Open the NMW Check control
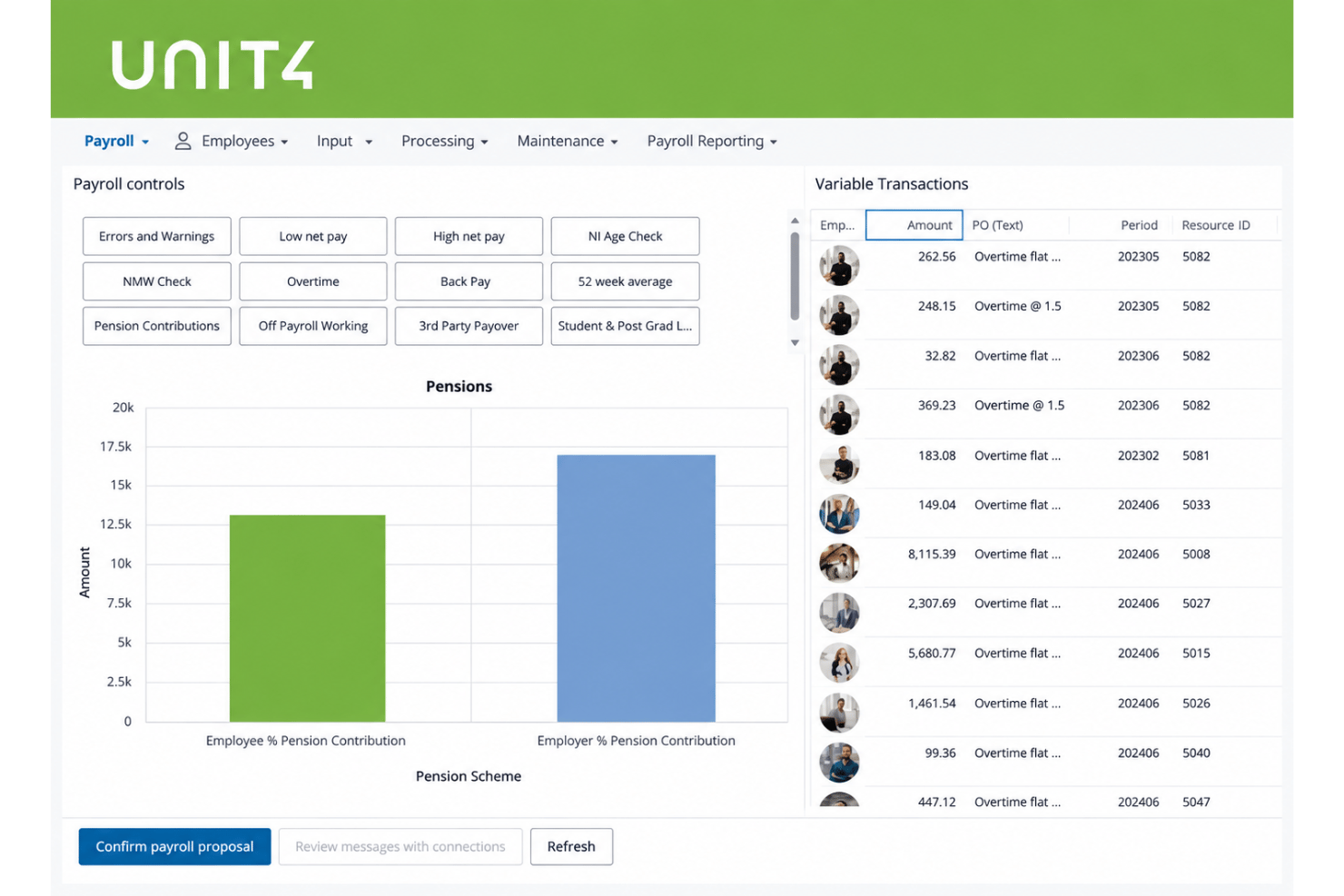Viewport: 1344px width, 896px height. [157, 281]
